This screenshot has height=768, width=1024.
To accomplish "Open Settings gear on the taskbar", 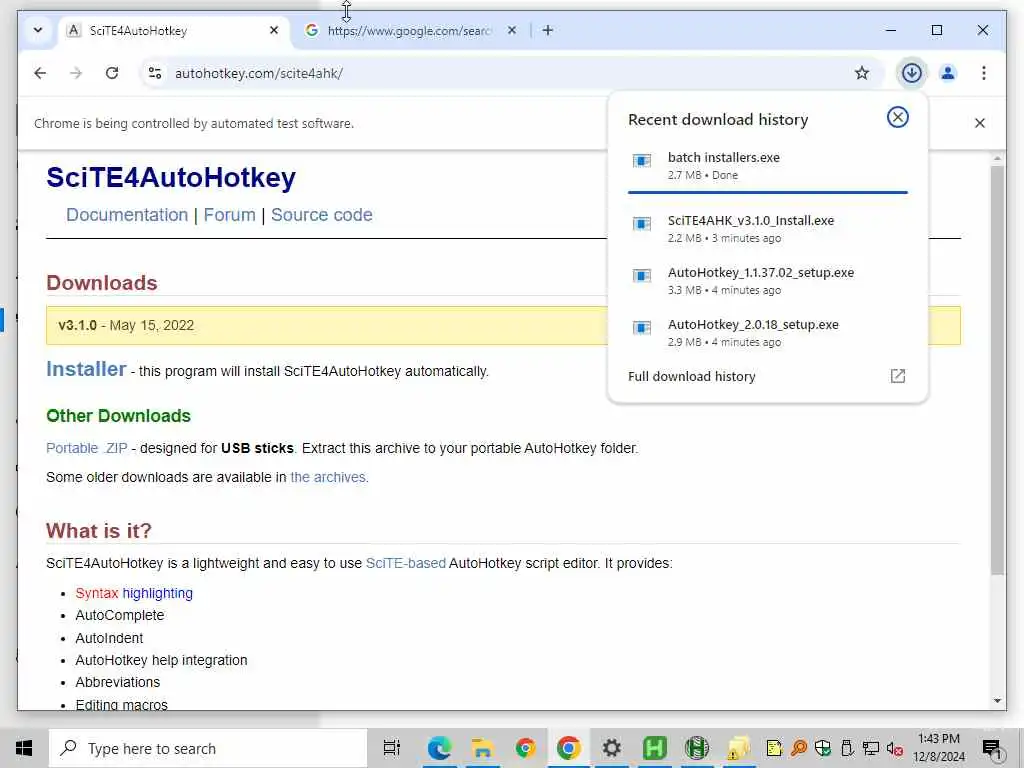I will tap(611, 748).
